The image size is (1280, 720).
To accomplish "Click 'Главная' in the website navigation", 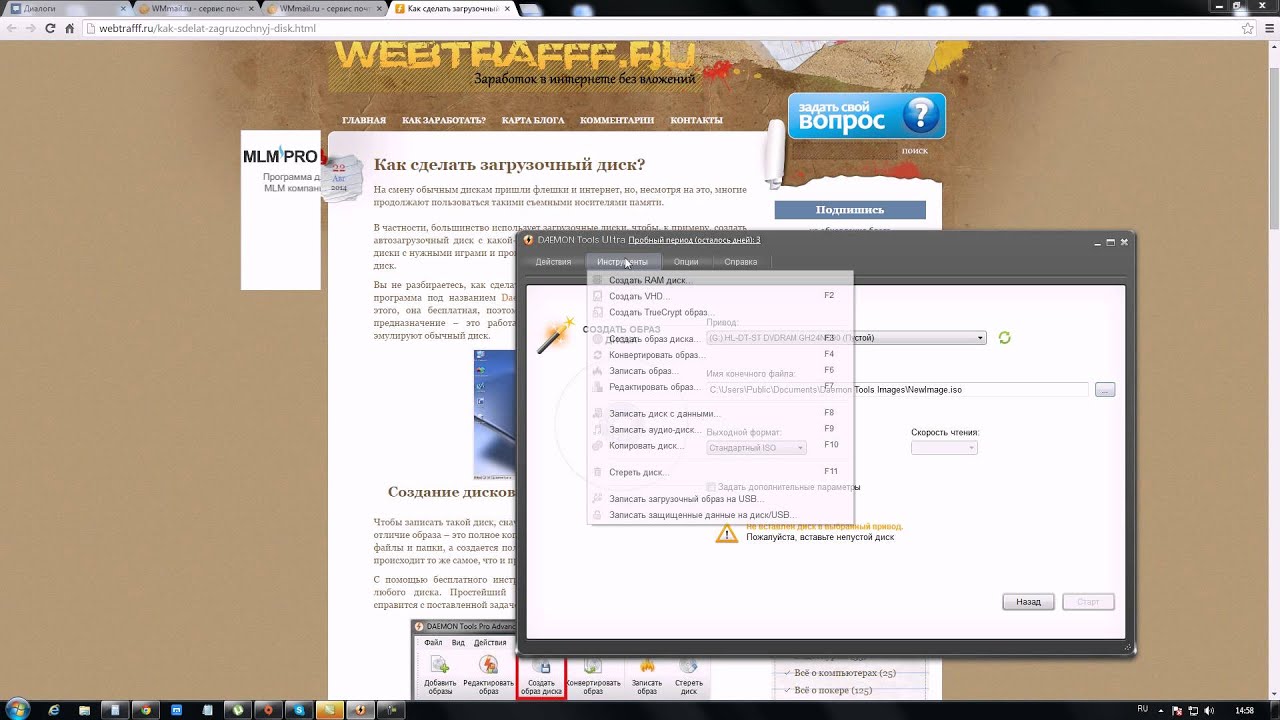I will [364, 120].
